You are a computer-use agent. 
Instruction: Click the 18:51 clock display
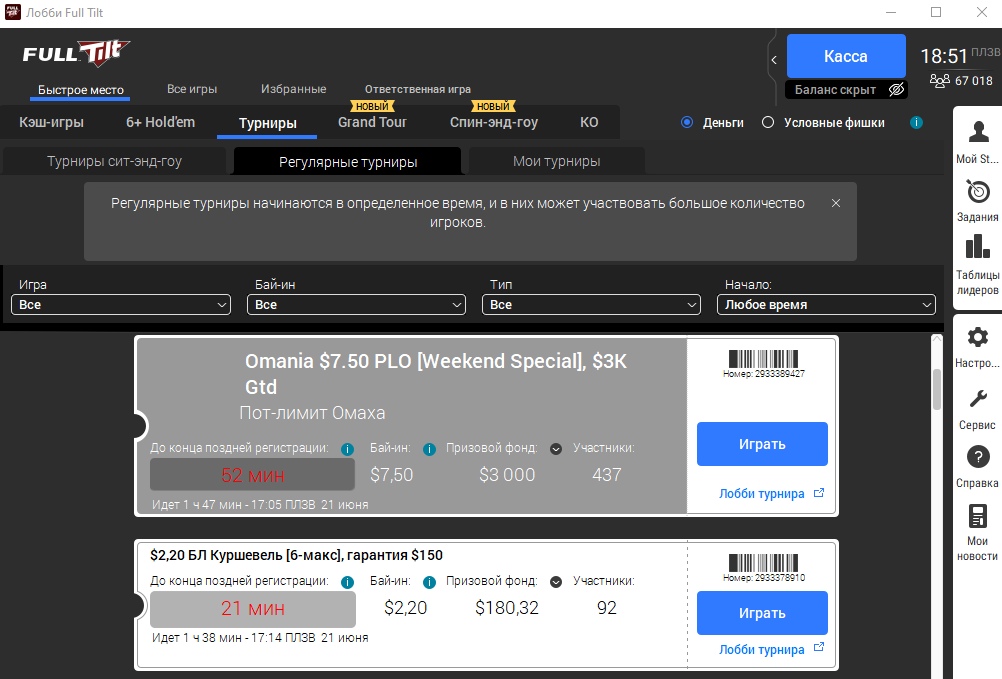[944, 57]
